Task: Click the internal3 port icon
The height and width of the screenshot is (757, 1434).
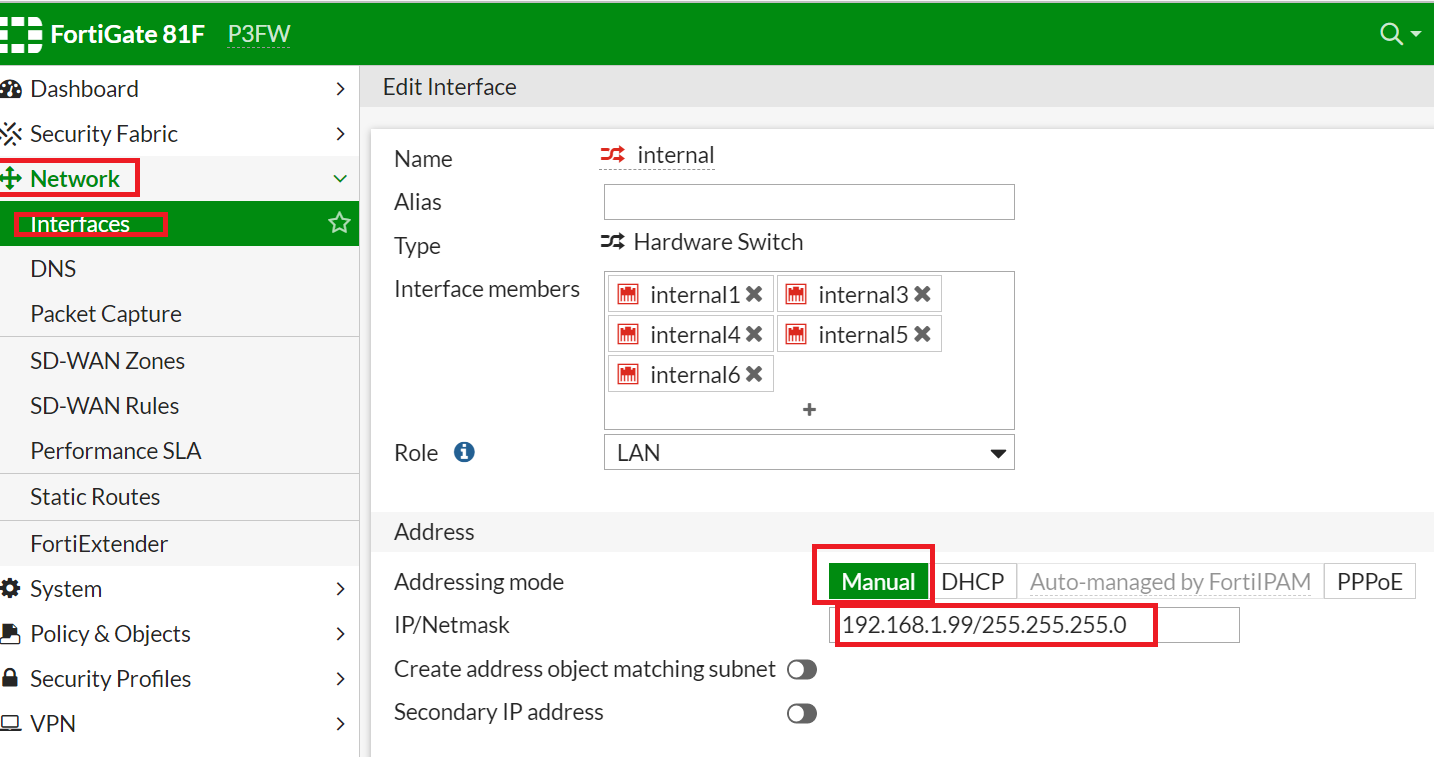Action: (796, 294)
